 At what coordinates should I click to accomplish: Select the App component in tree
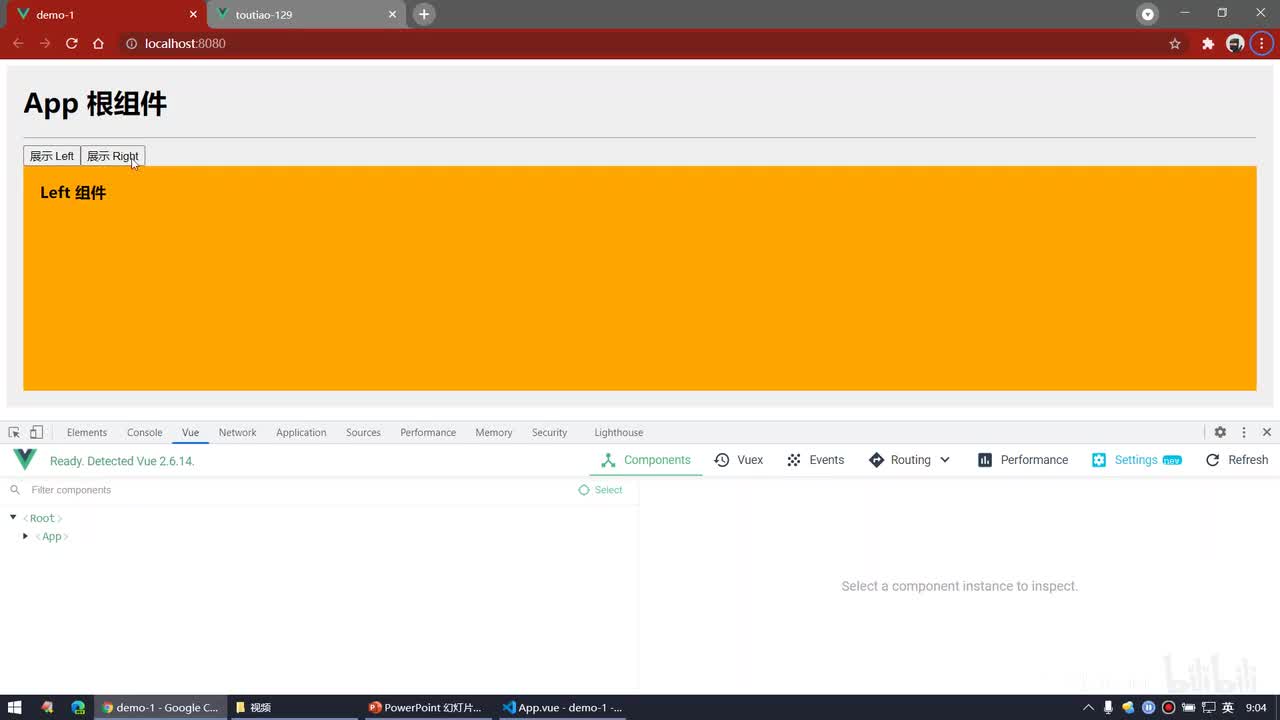[52, 537]
